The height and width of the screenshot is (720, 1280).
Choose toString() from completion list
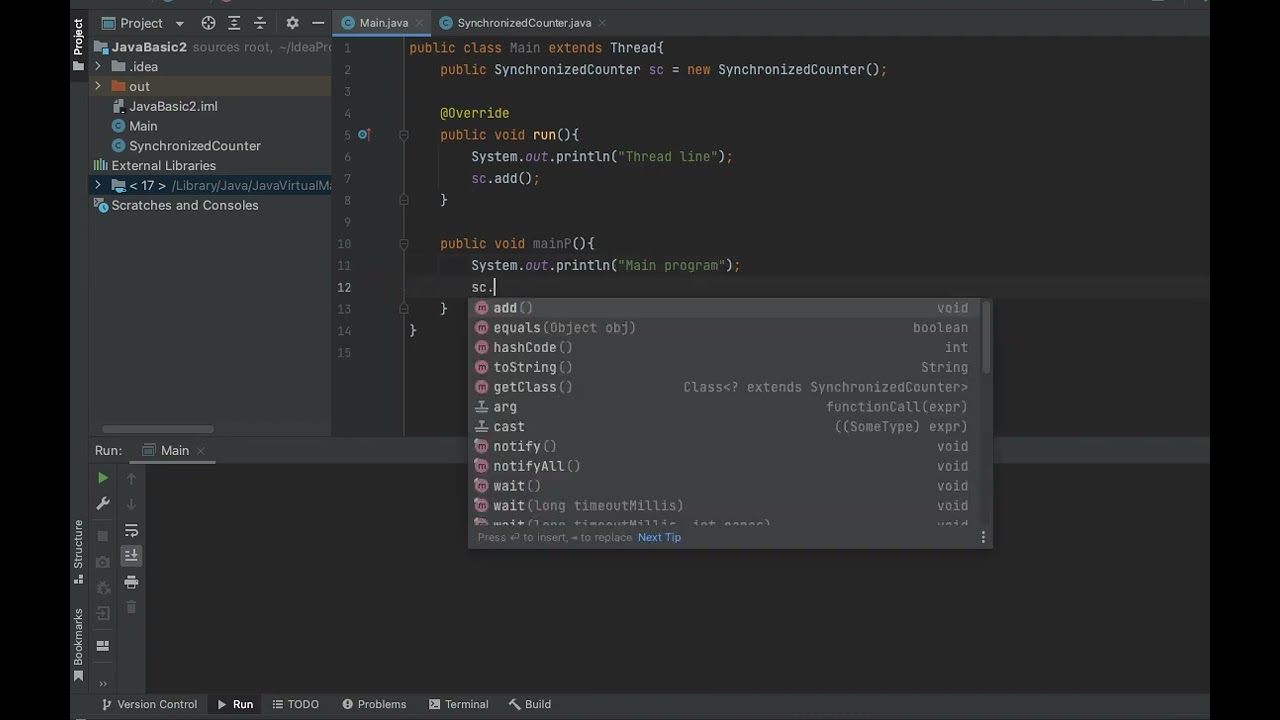(726, 367)
